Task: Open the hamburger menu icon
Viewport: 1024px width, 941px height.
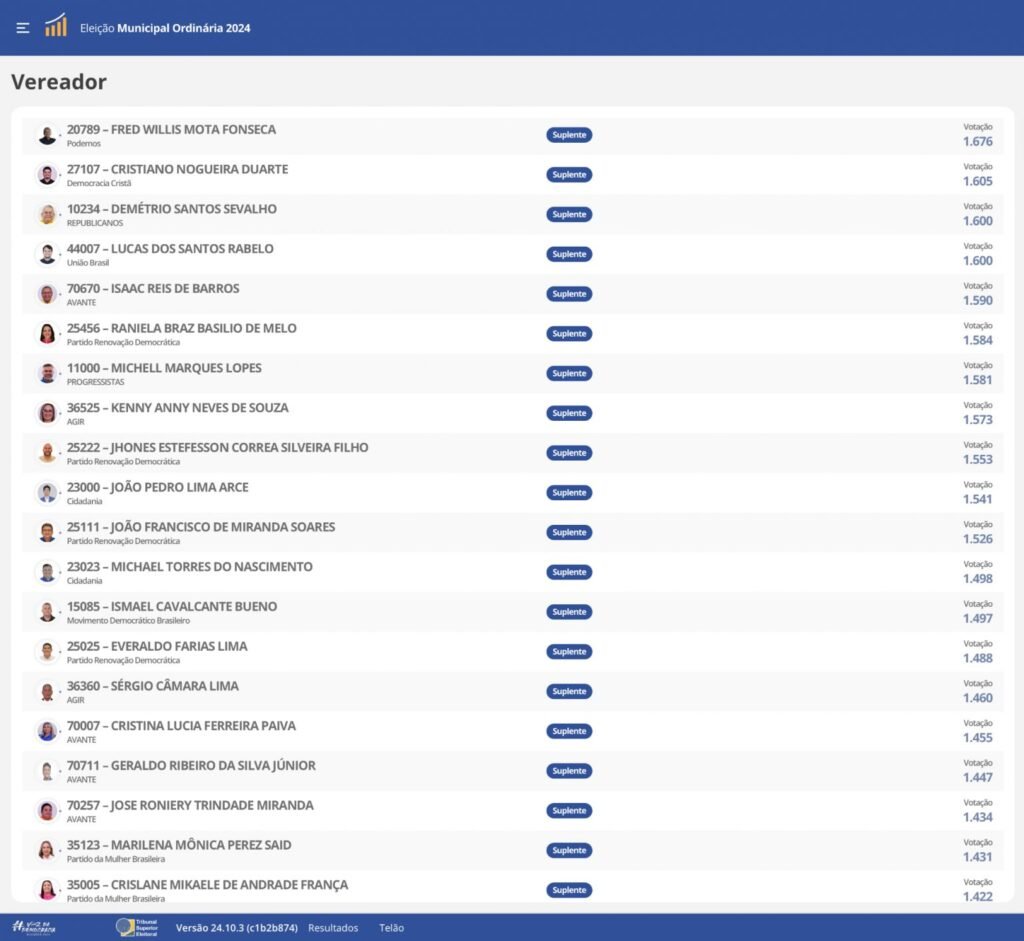Action: [x=23, y=28]
